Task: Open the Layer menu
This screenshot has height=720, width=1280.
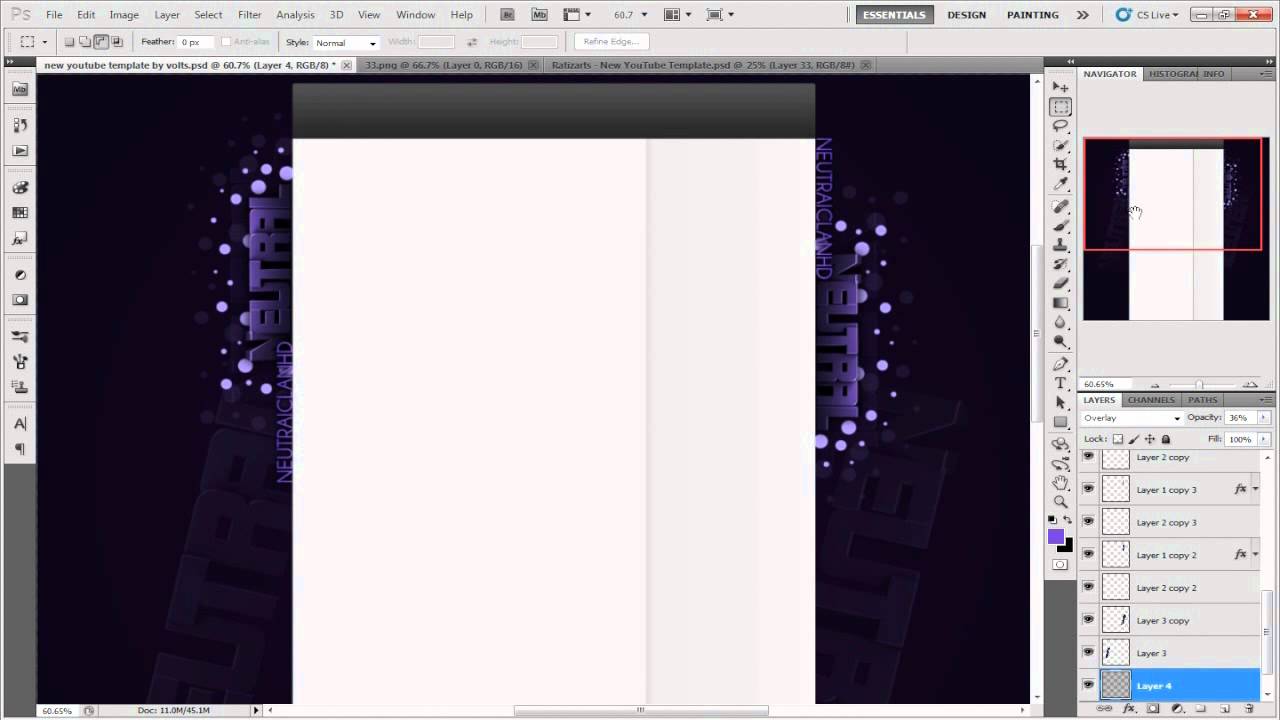Action: point(167,15)
